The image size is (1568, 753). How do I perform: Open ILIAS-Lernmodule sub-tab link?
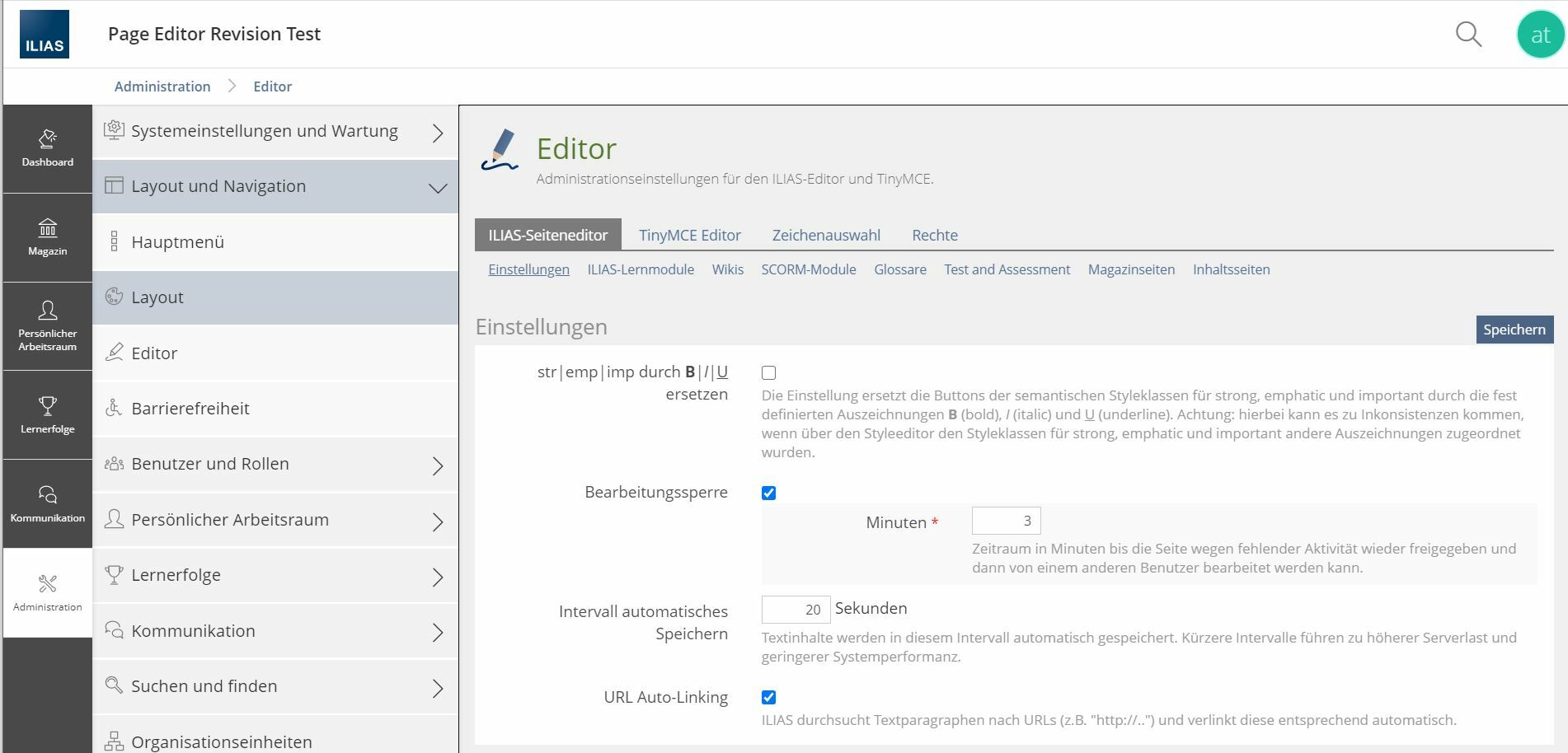click(x=640, y=270)
